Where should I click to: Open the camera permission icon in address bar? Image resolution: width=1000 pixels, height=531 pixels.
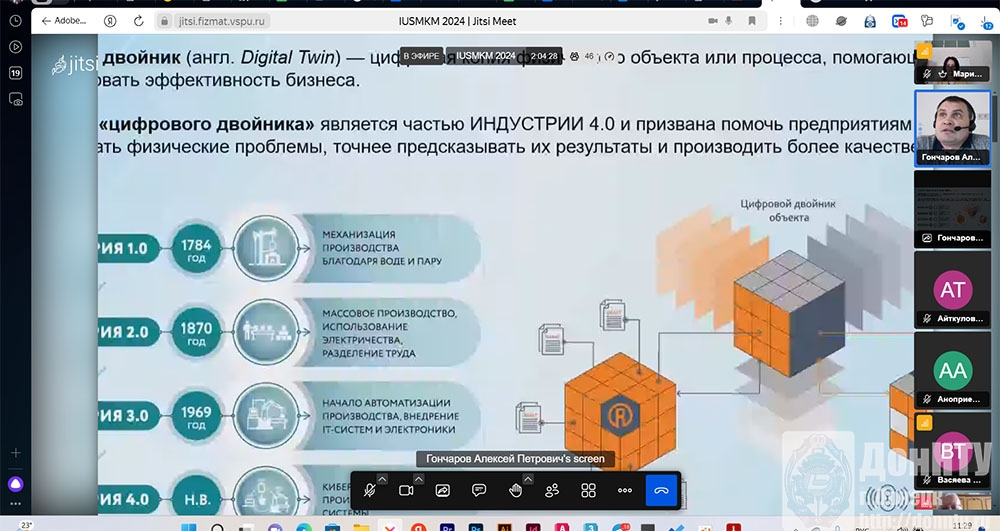pyautogui.click(x=713, y=21)
